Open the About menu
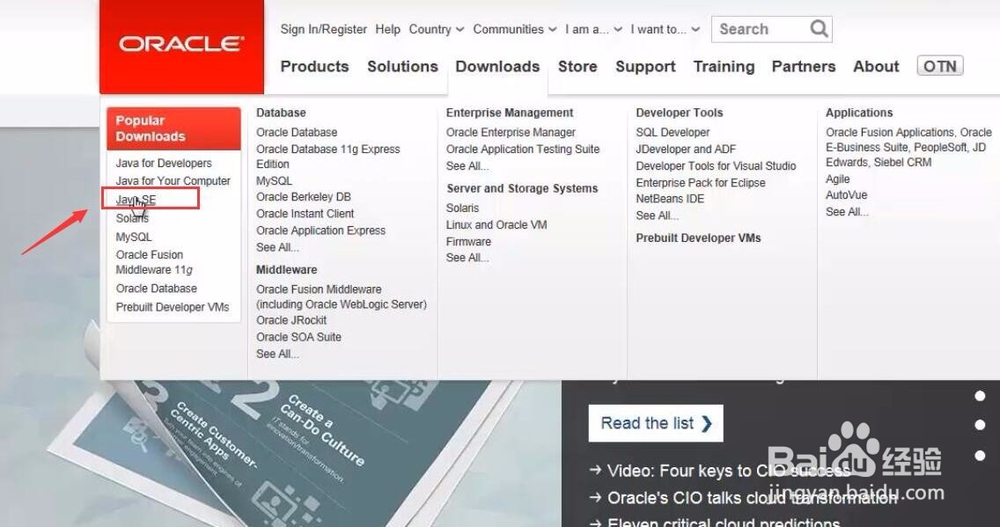This screenshot has width=1000, height=527. 876,66
